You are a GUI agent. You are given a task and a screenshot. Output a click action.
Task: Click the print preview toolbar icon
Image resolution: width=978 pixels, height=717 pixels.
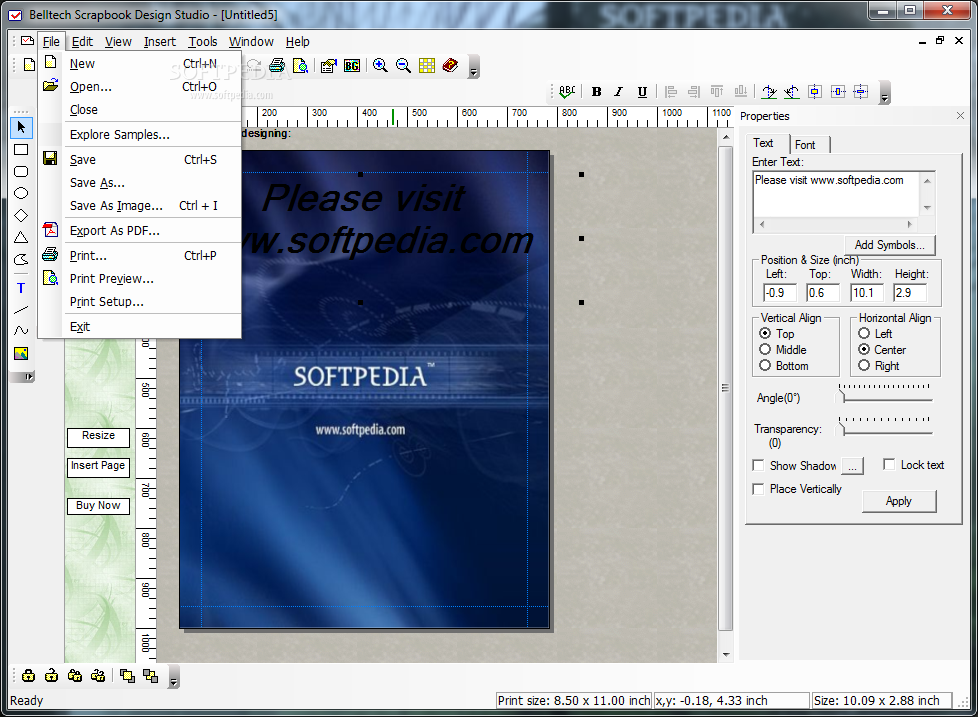tap(301, 65)
